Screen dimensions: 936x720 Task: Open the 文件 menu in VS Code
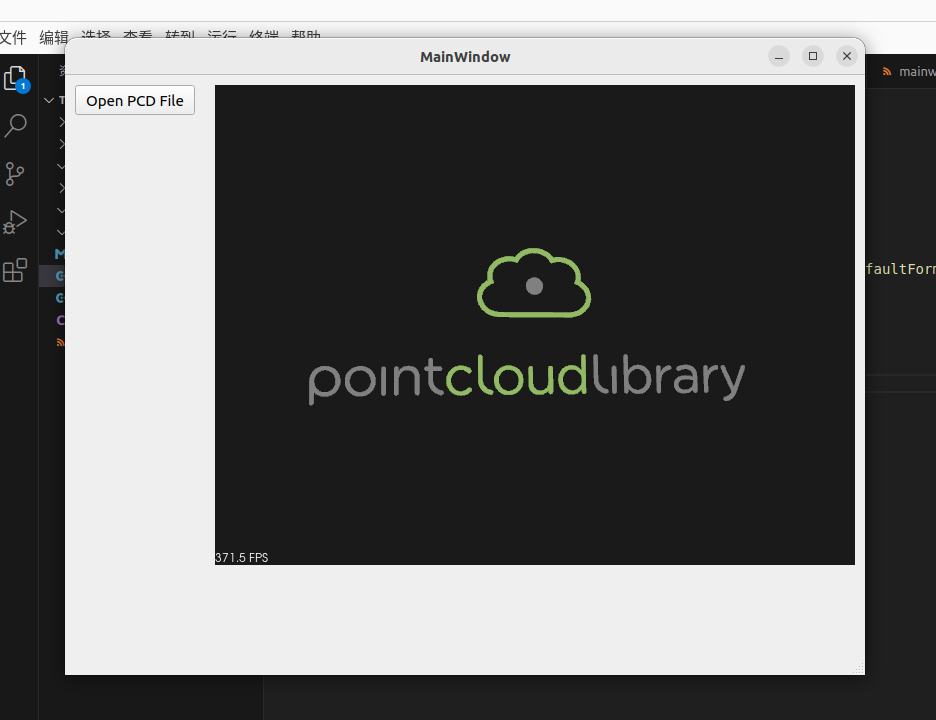click(13, 37)
